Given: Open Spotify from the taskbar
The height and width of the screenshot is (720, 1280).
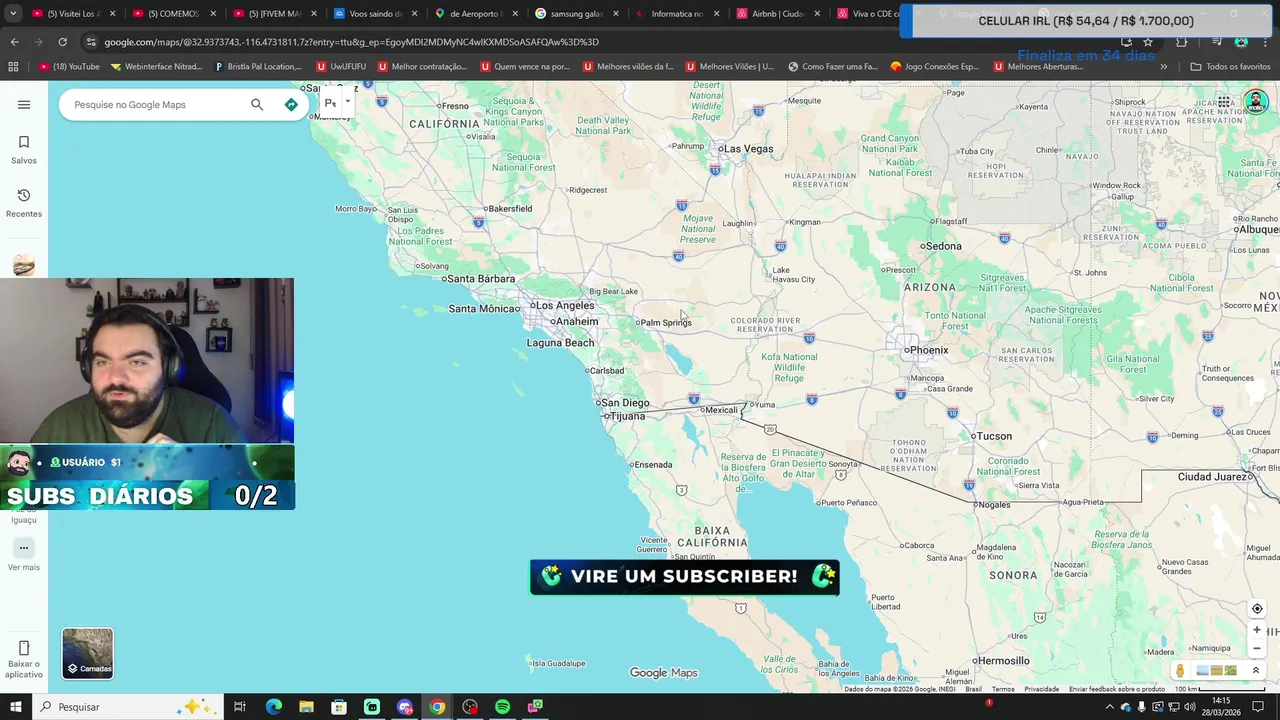Looking at the screenshot, I should [x=503, y=707].
